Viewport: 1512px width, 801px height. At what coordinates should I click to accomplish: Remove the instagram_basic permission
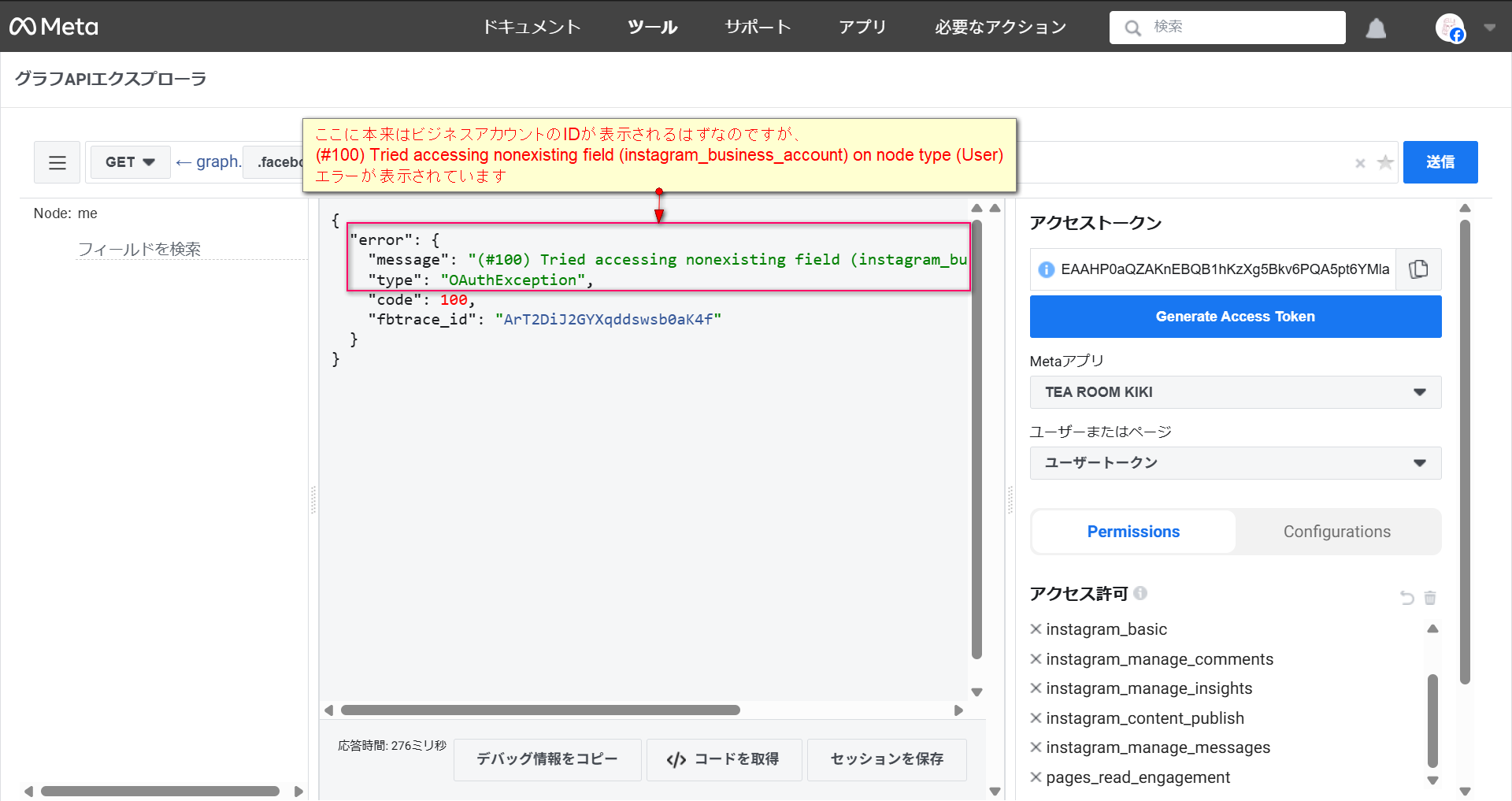(1036, 629)
